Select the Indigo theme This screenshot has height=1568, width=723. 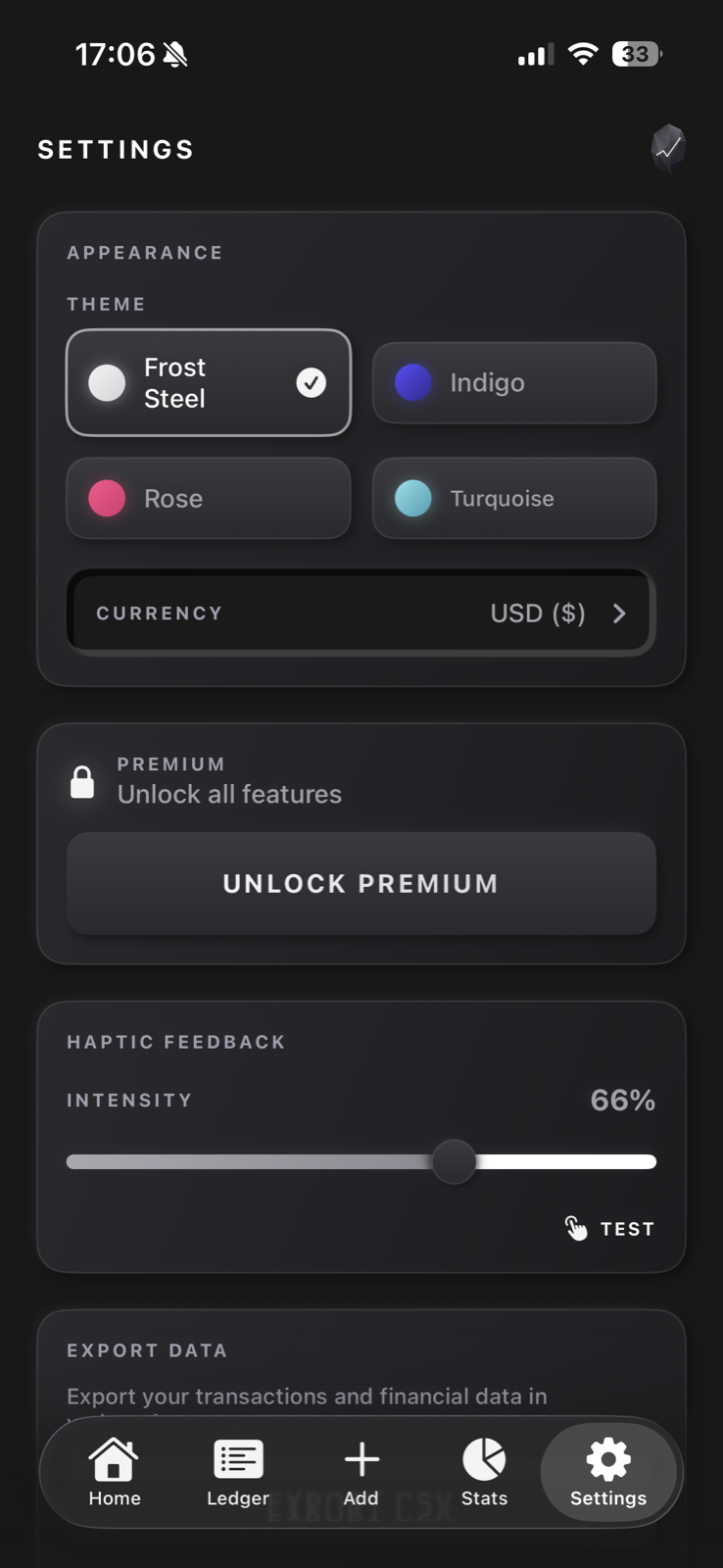point(513,382)
